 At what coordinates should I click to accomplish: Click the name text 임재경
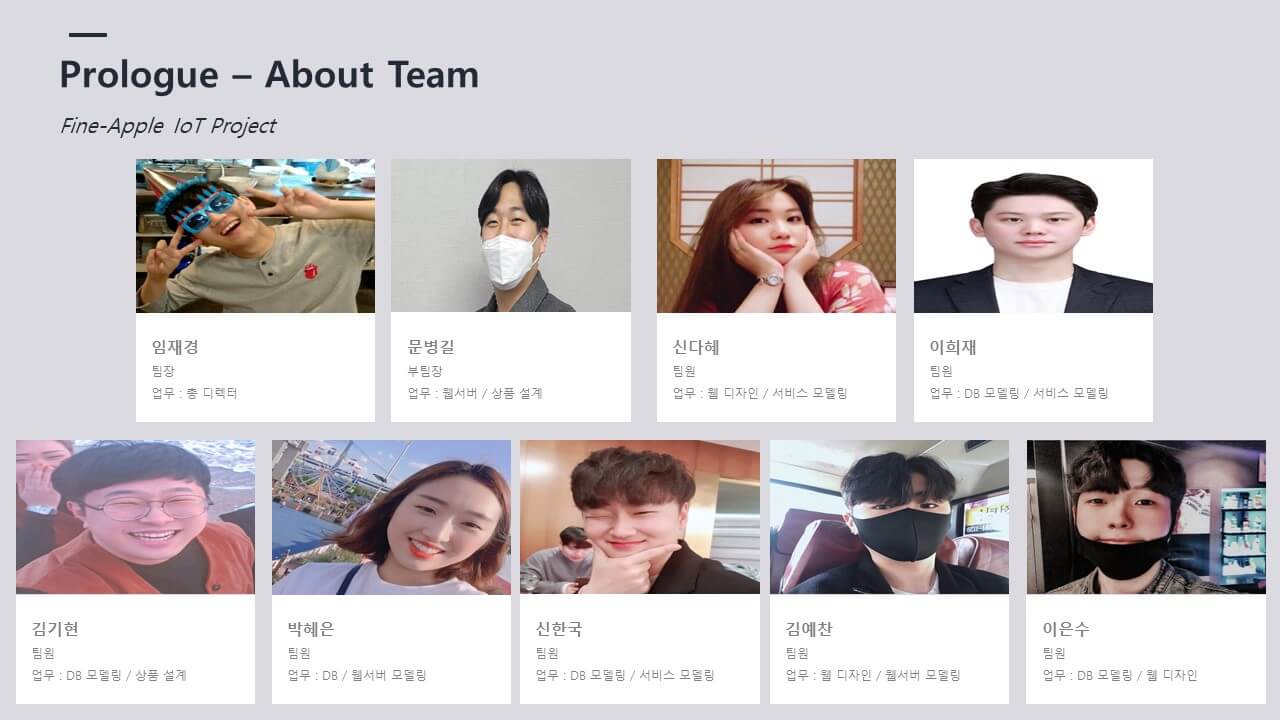175,347
